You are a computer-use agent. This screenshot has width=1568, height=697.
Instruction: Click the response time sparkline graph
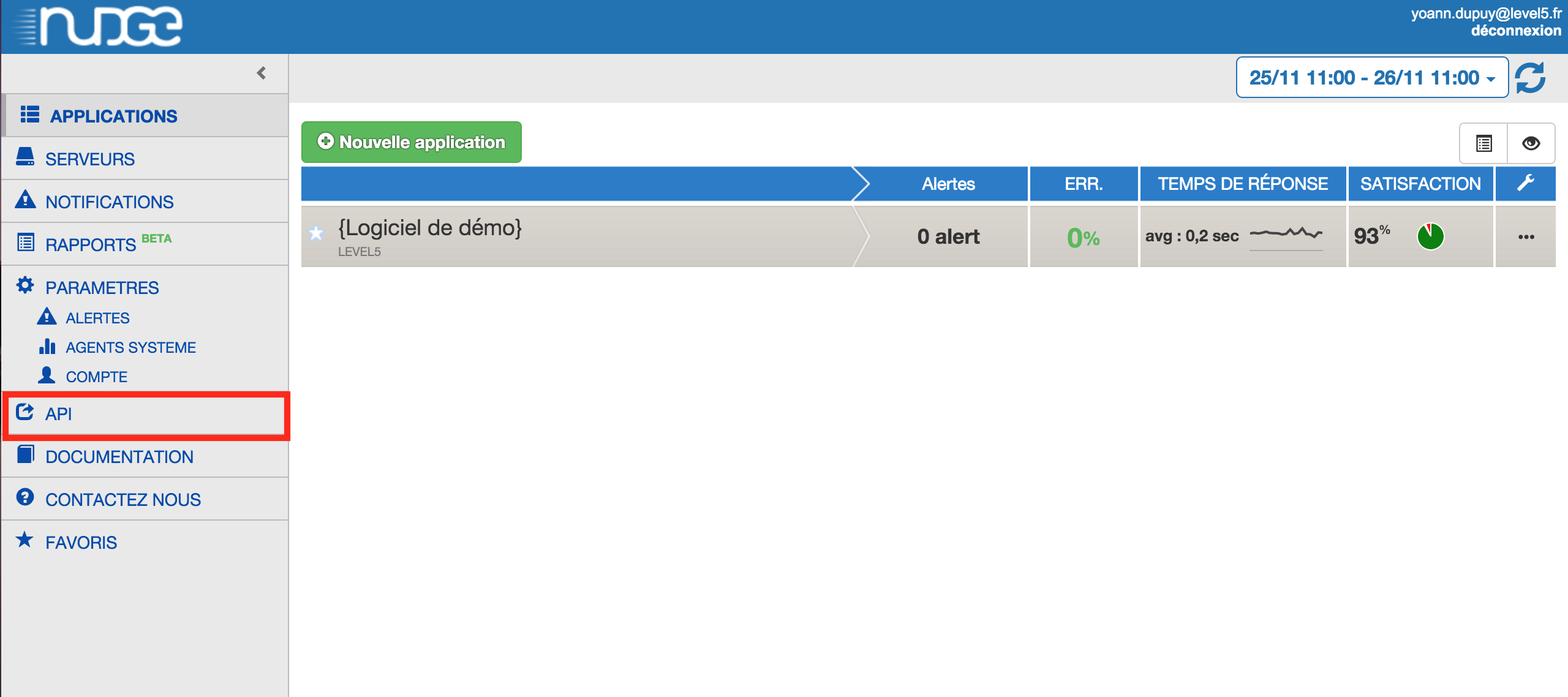1286,234
